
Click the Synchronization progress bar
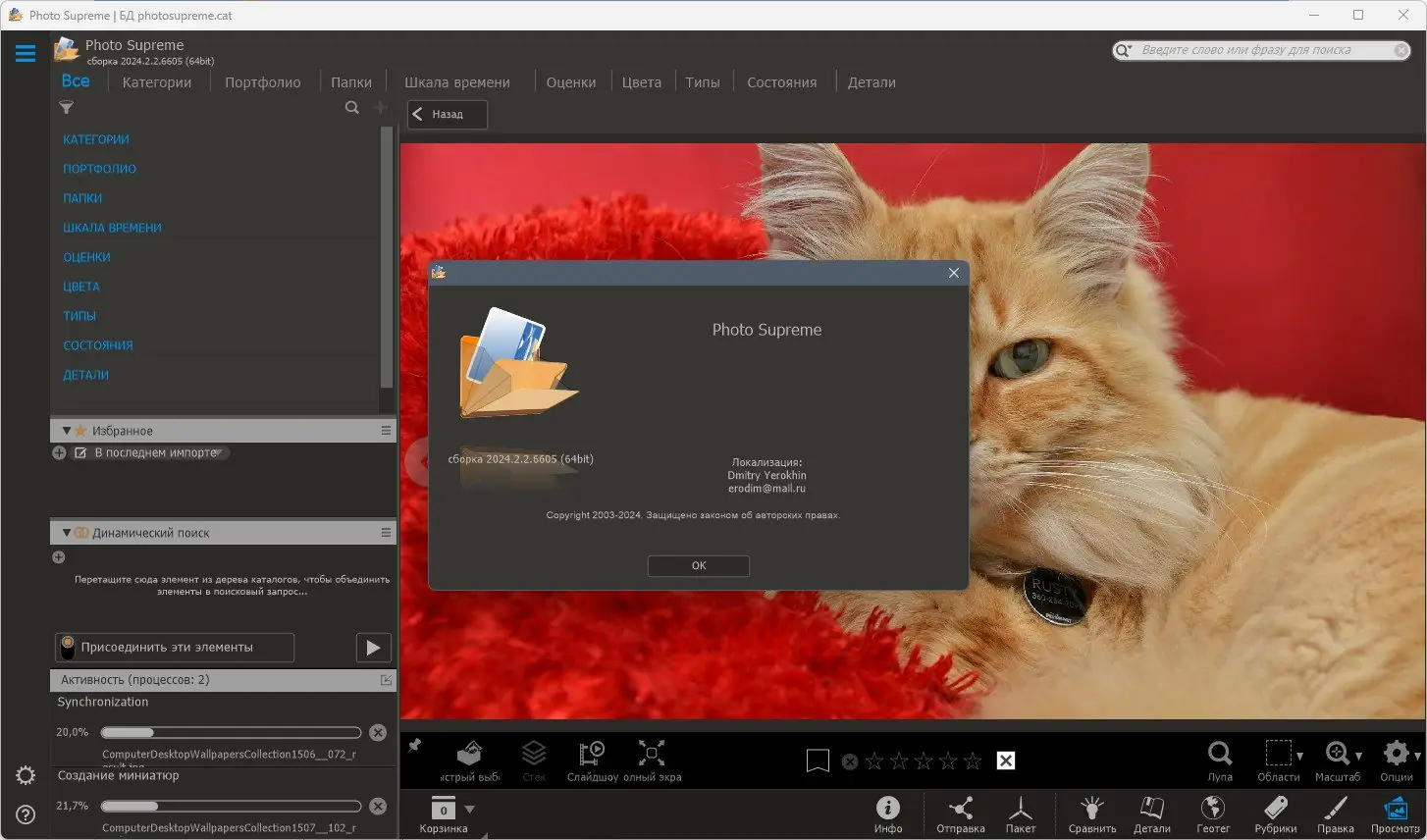(x=231, y=733)
